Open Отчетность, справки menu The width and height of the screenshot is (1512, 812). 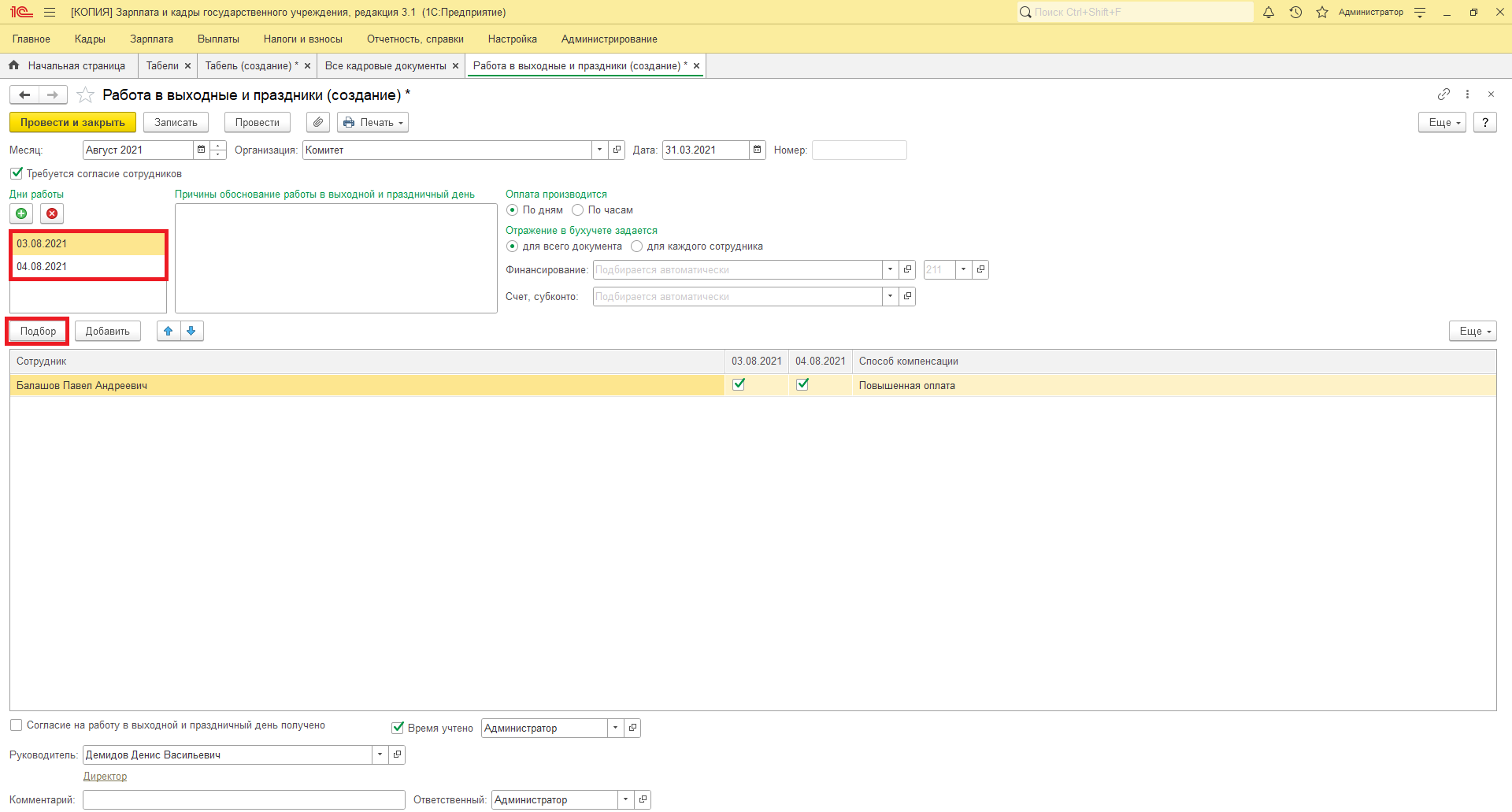[415, 39]
